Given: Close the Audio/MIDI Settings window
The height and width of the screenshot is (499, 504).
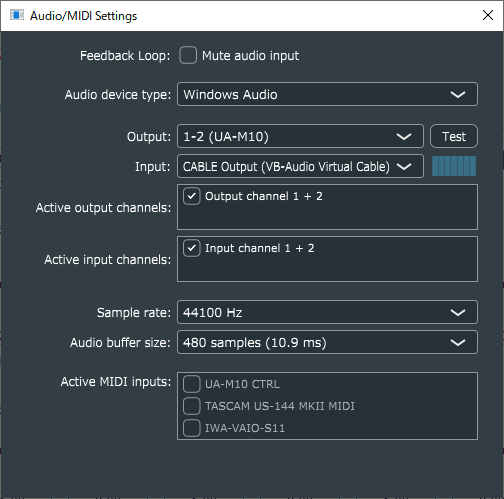Looking at the screenshot, I should 488,15.
